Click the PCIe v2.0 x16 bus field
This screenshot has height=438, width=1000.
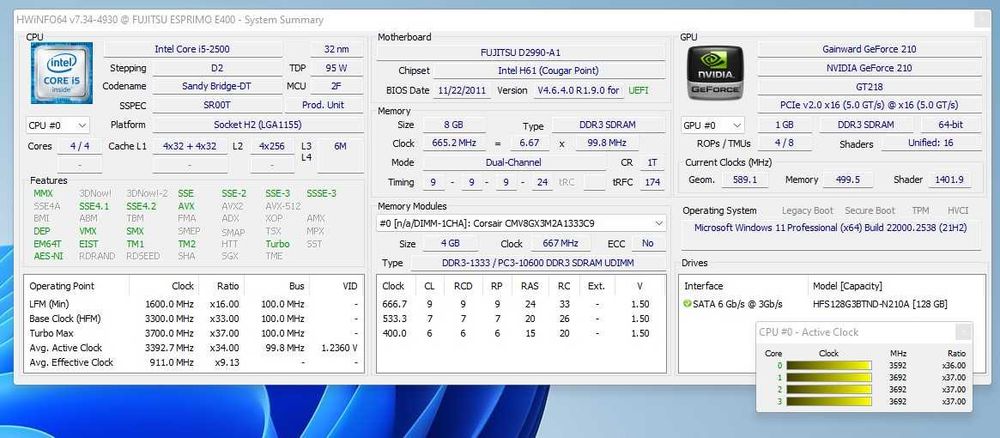869,105
